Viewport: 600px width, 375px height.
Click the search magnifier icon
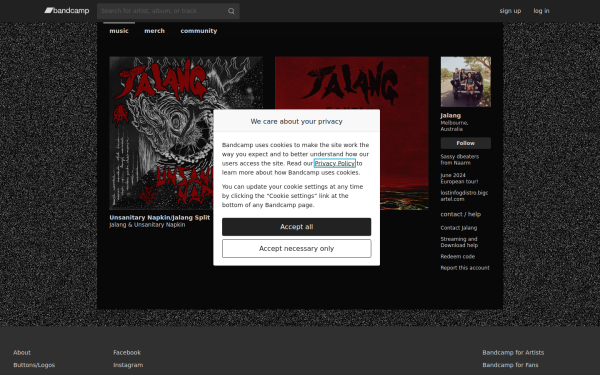click(231, 11)
